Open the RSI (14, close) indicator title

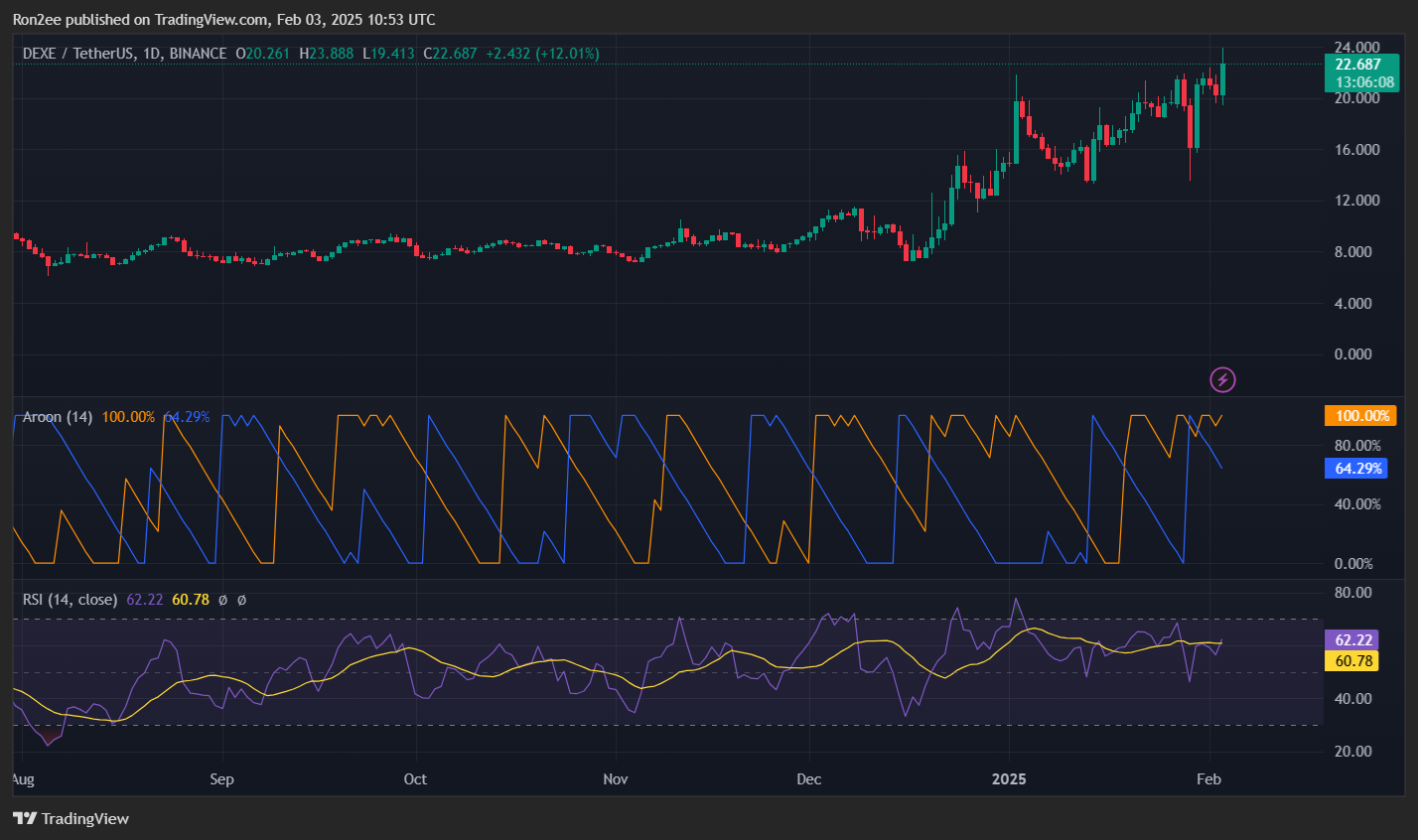pos(70,600)
